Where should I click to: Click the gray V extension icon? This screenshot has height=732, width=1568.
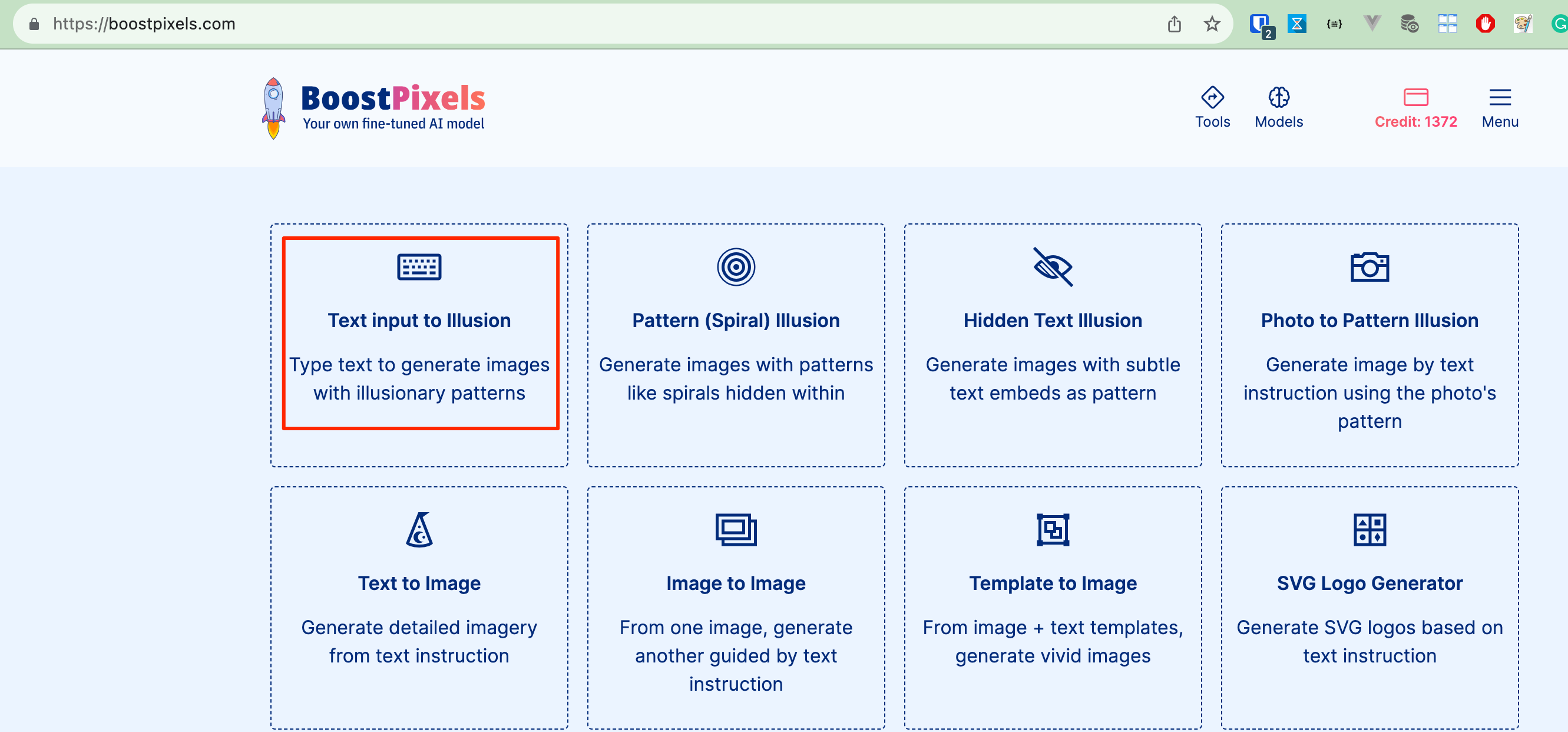click(1372, 23)
